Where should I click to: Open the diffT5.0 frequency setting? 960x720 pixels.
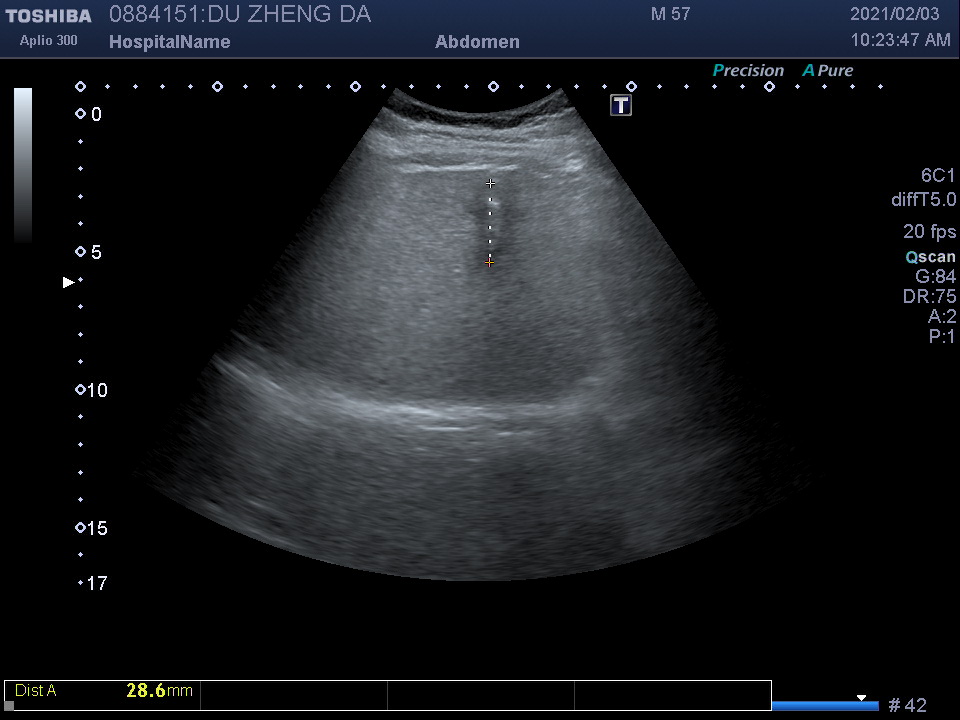coord(923,200)
